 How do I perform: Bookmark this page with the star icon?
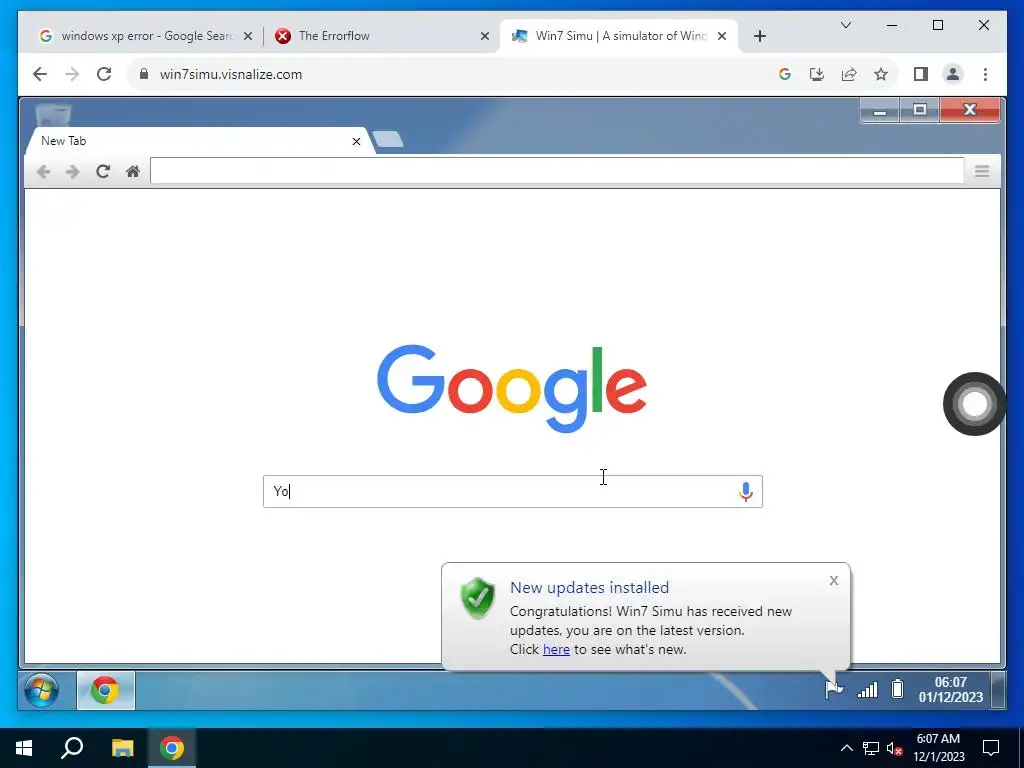(x=881, y=74)
